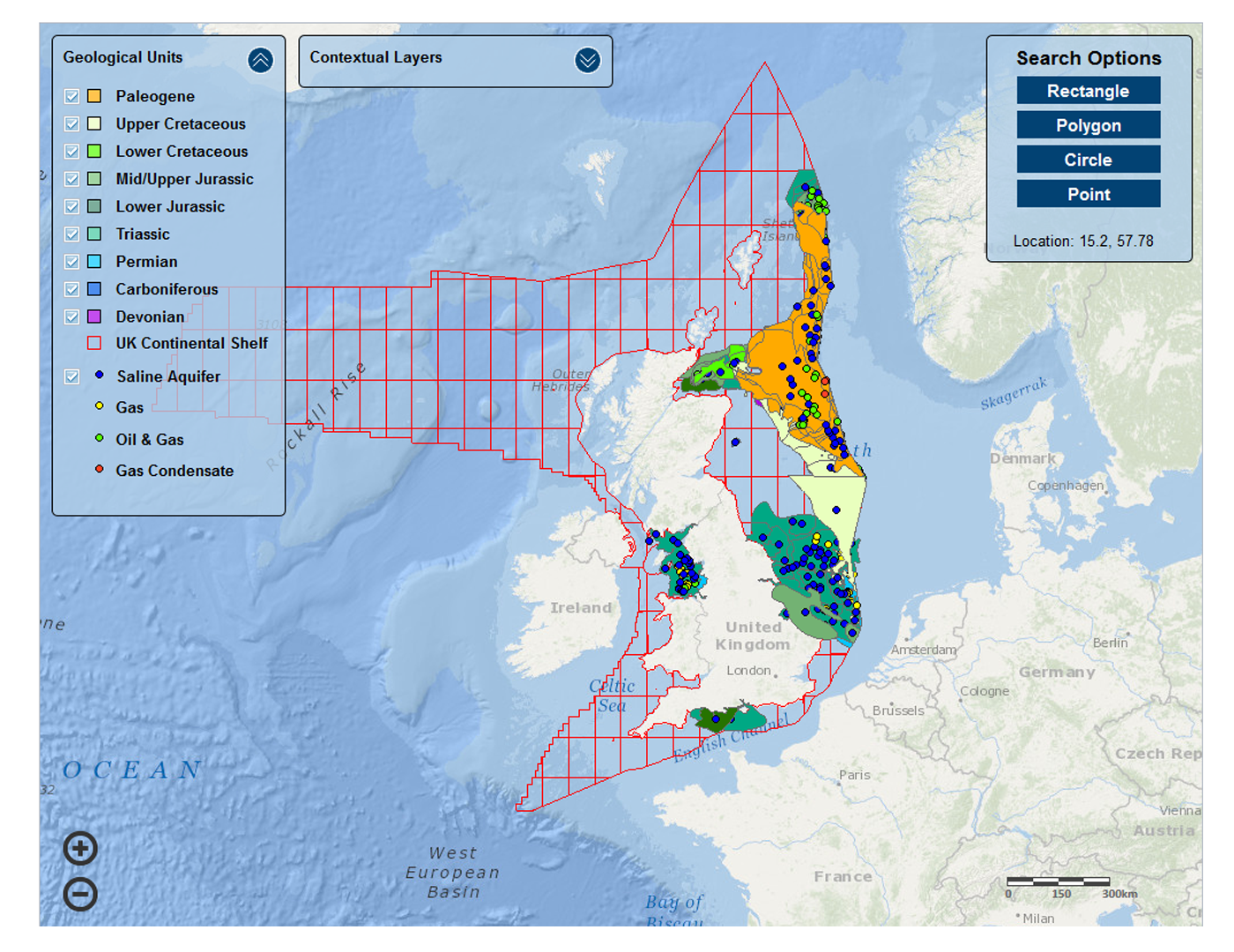Click the orange Paleogene color swatch
Image resolution: width=1234 pixels, height=952 pixels.
pyautogui.click(x=94, y=96)
